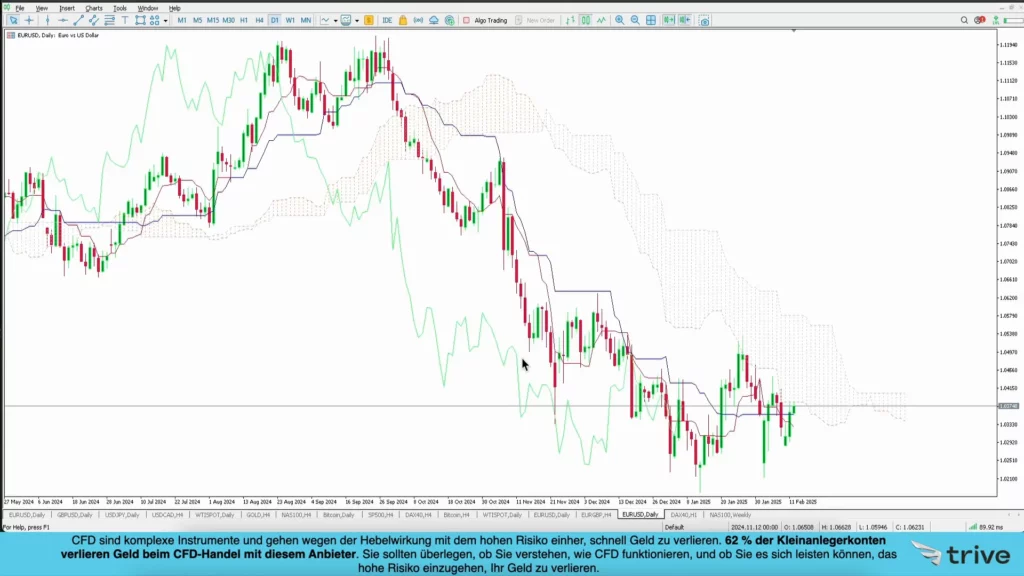Viewport: 1024px width, 576px height.
Task: Click the tile windows grid icon
Action: [x=651, y=20]
